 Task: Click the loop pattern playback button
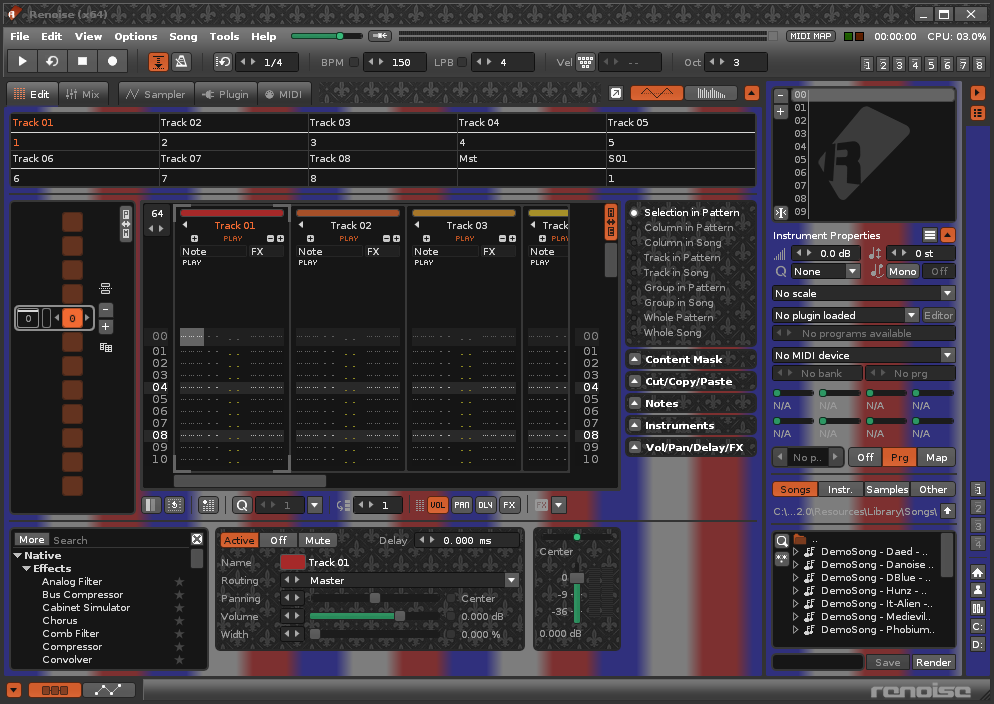point(53,61)
